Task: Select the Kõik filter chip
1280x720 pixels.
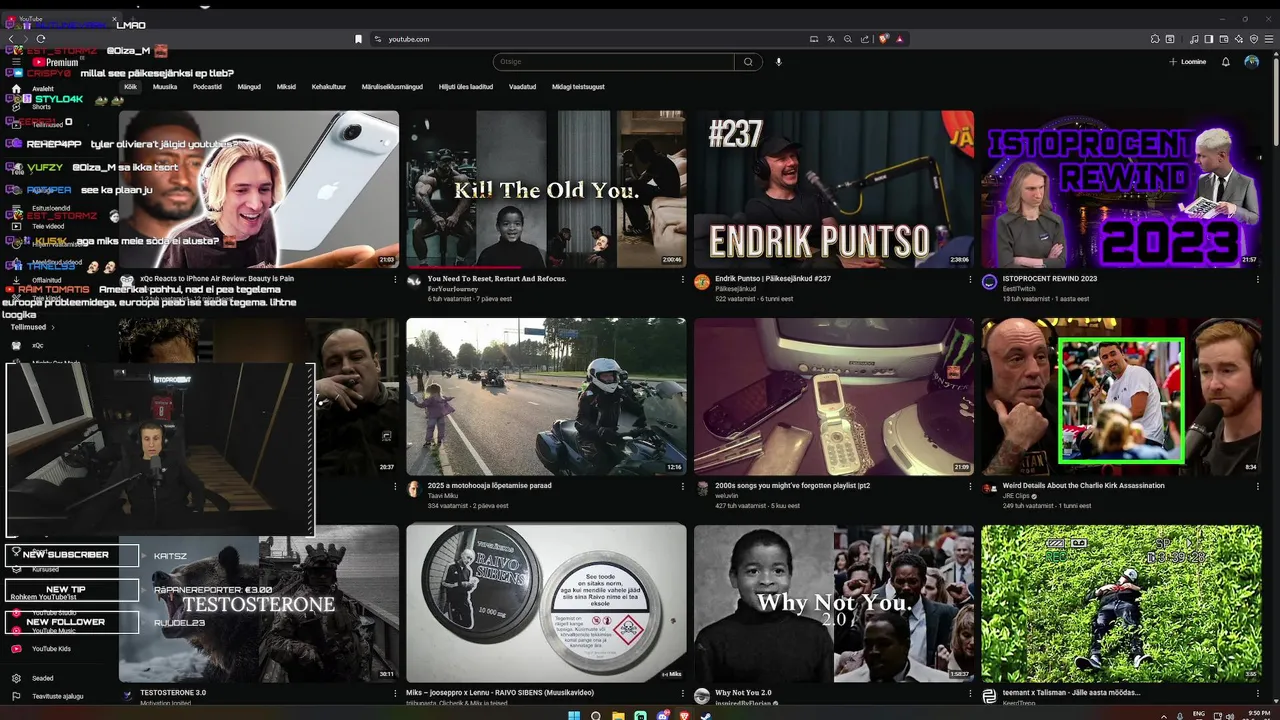Action: (130, 87)
